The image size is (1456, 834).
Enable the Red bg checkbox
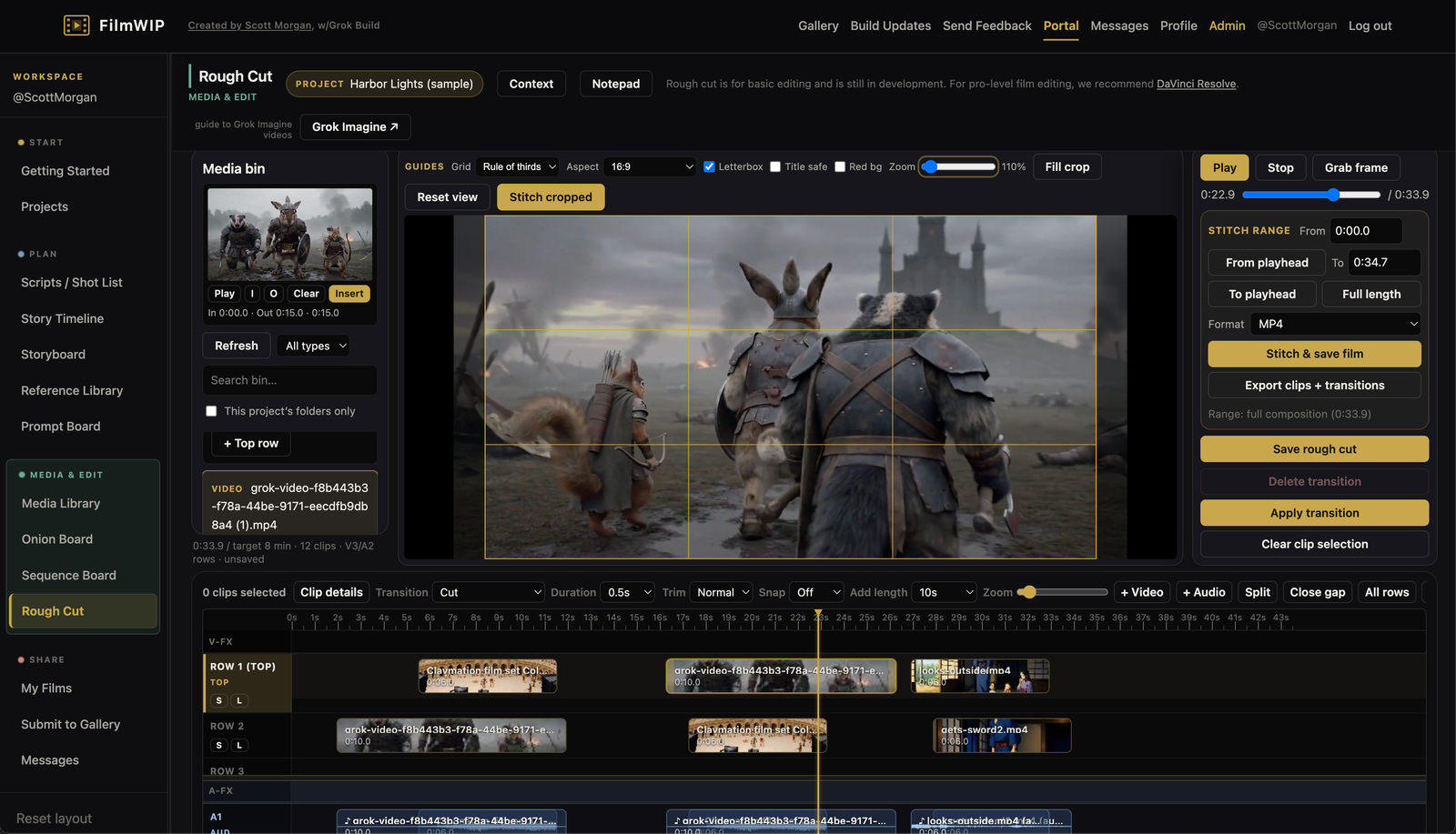840,166
